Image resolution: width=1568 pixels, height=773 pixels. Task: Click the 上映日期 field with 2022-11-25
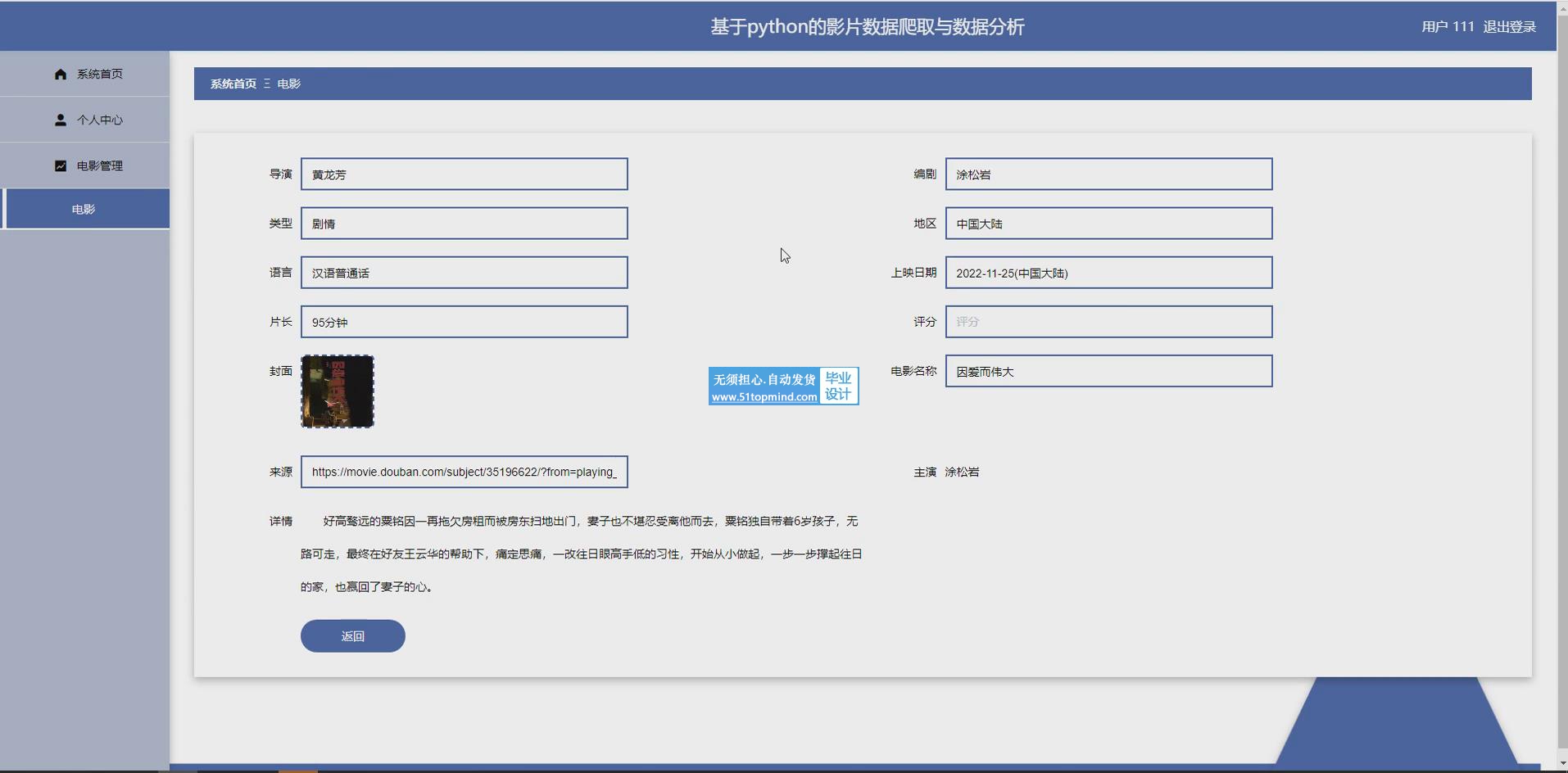1108,273
